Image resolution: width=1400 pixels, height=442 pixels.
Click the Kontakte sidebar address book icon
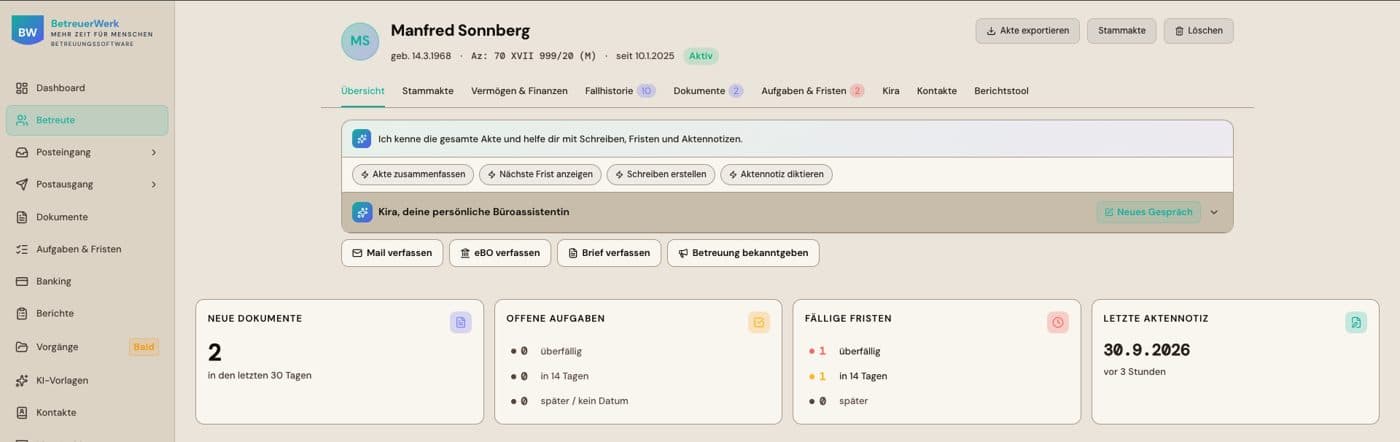(x=22, y=412)
